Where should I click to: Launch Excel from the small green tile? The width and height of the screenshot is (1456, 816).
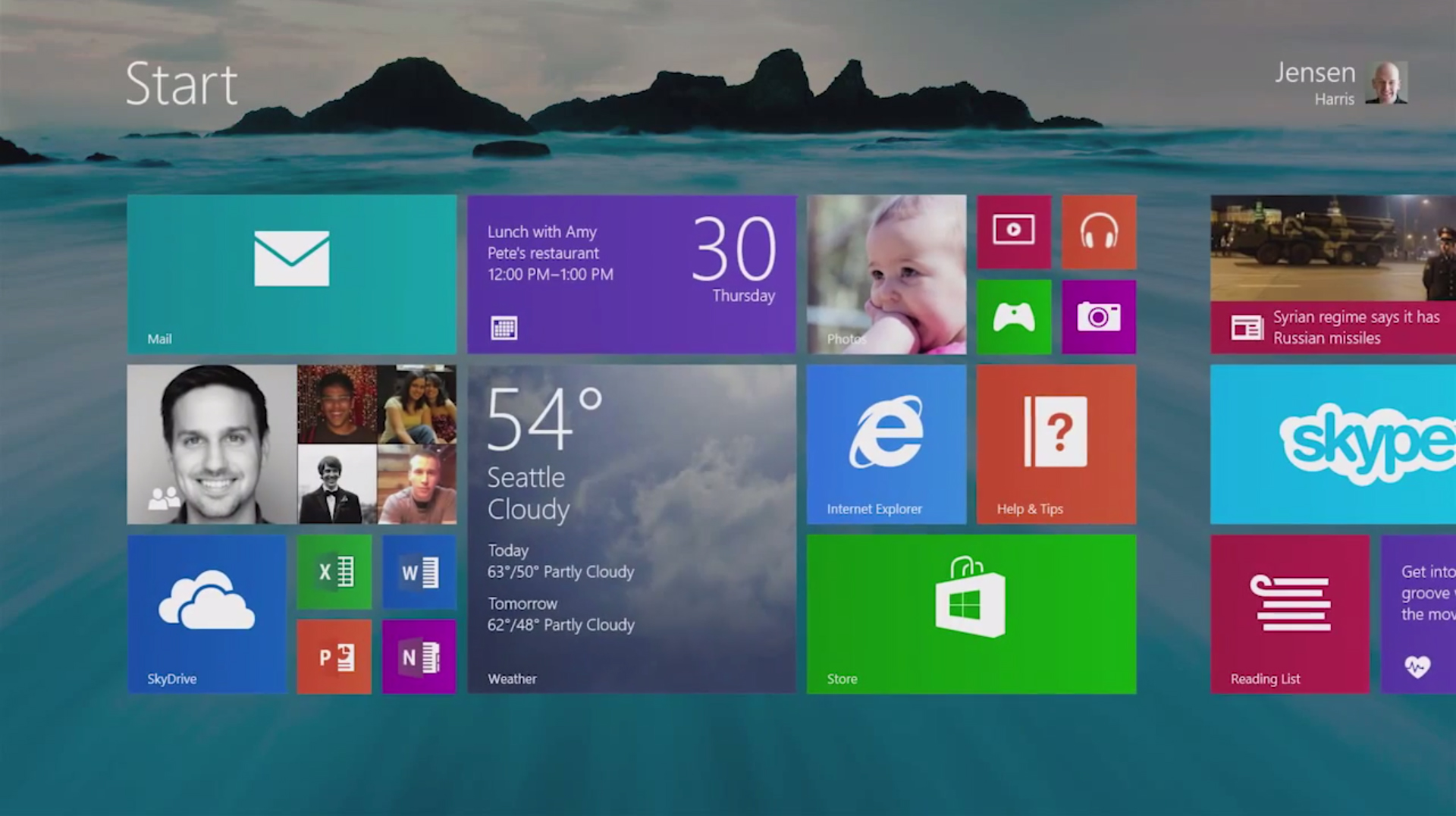pos(334,572)
